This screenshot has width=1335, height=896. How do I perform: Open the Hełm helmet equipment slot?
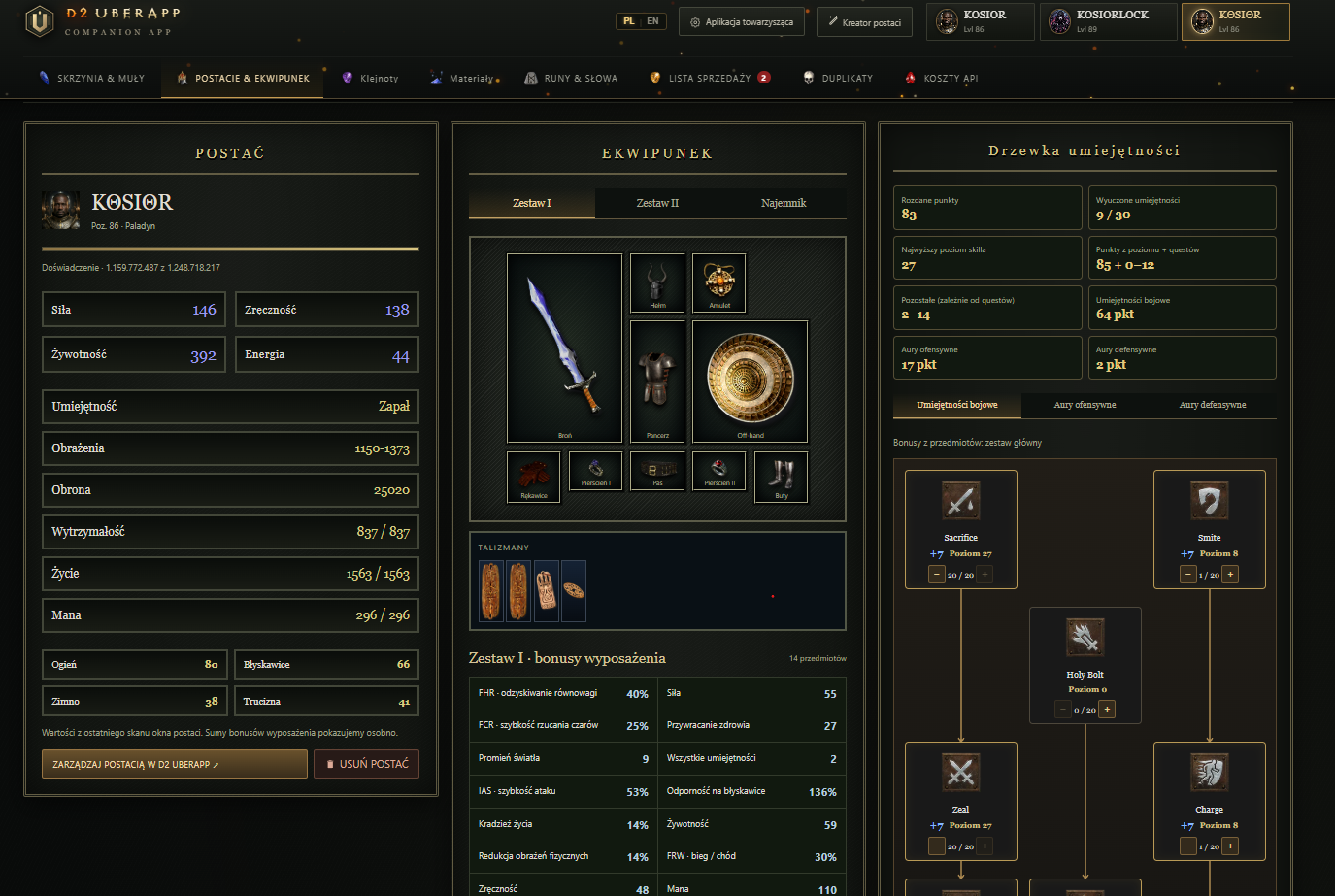(657, 283)
